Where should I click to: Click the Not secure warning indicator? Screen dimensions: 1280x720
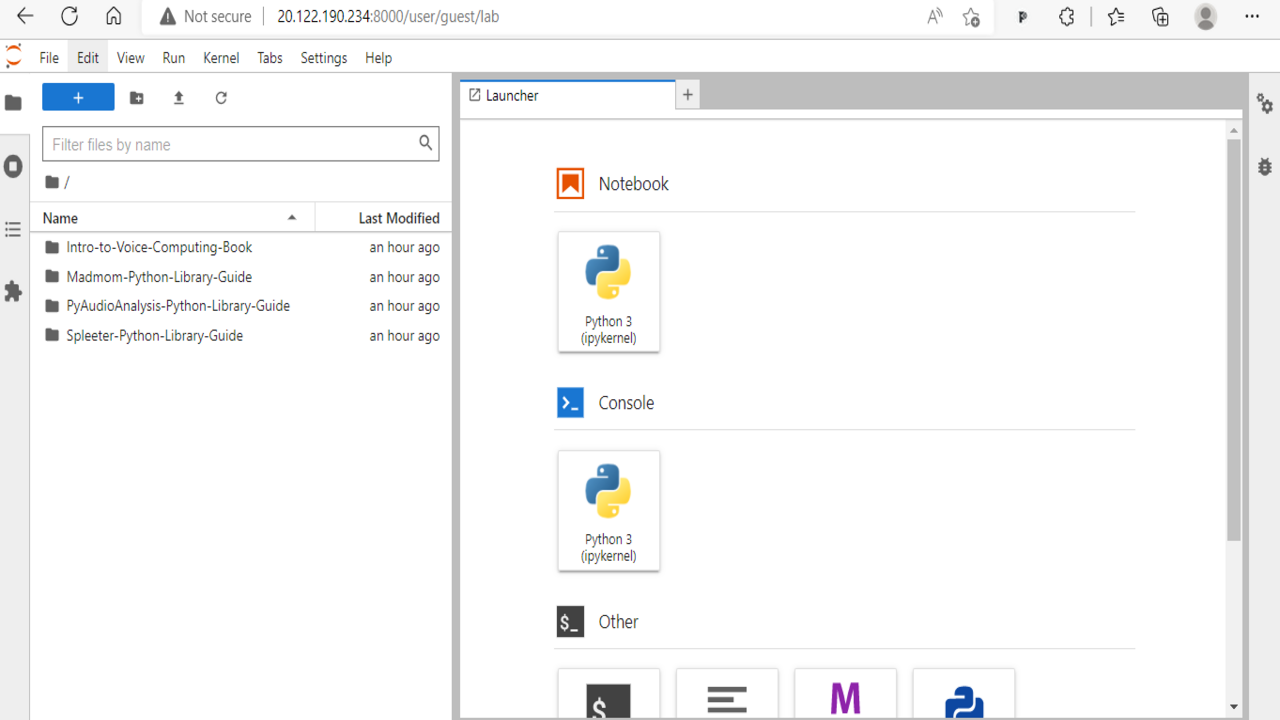click(205, 16)
